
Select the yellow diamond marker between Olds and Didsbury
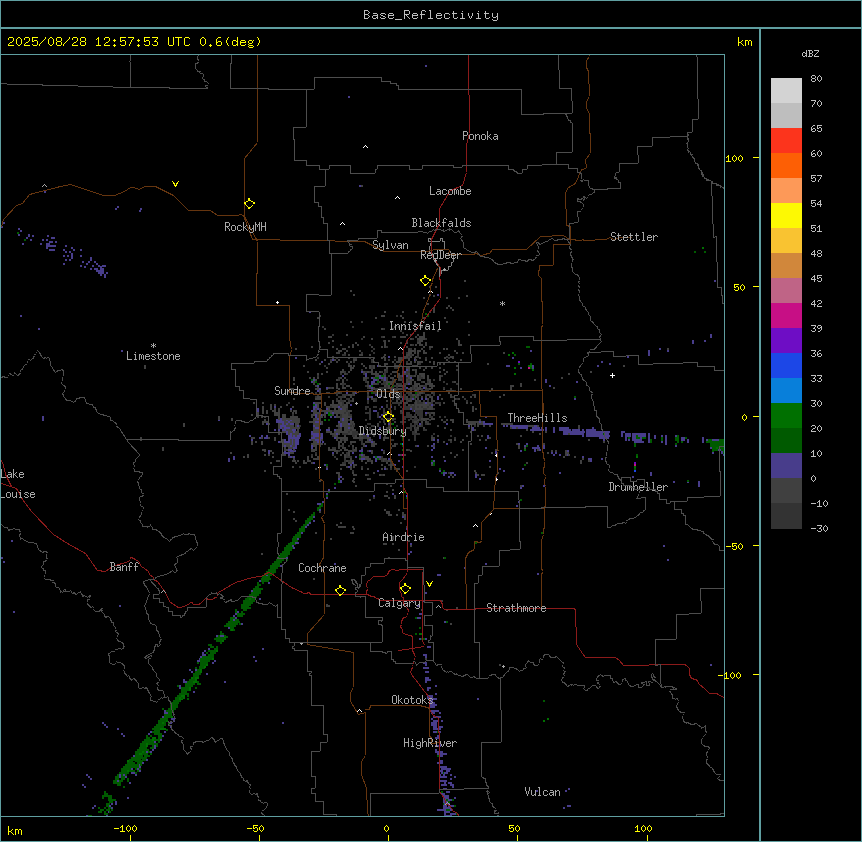pyautogui.click(x=388, y=417)
